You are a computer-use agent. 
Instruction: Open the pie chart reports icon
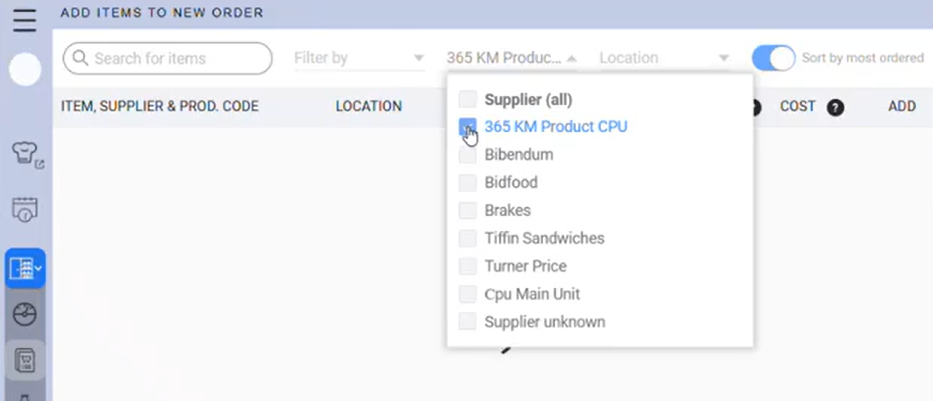click(x=24, y=314)
